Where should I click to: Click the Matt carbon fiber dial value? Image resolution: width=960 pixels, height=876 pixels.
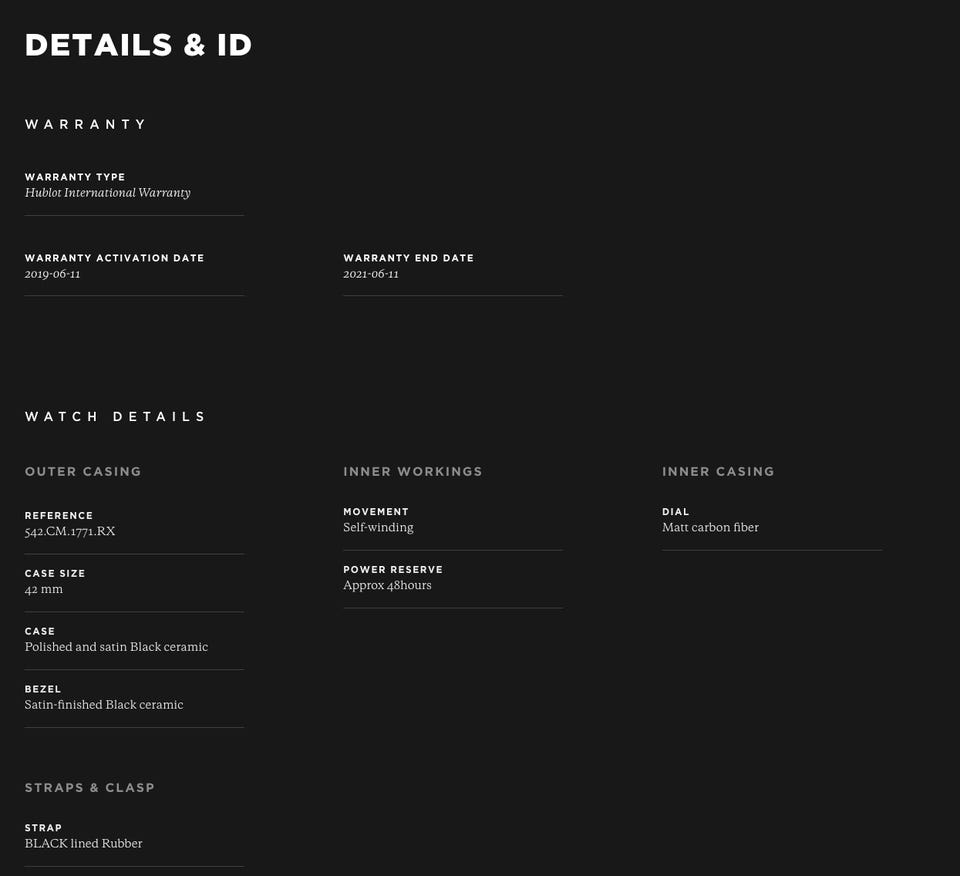(710, 527)
